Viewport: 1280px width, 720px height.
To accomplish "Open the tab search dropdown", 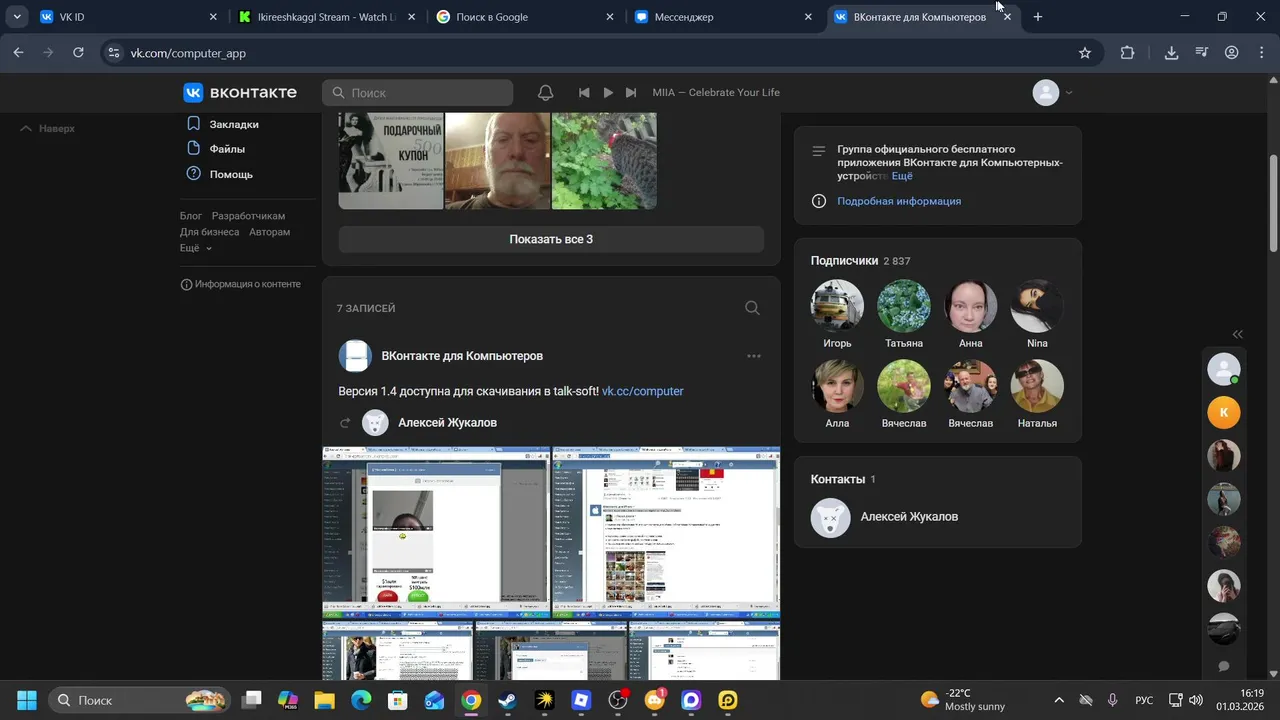I will pos(17,17).
